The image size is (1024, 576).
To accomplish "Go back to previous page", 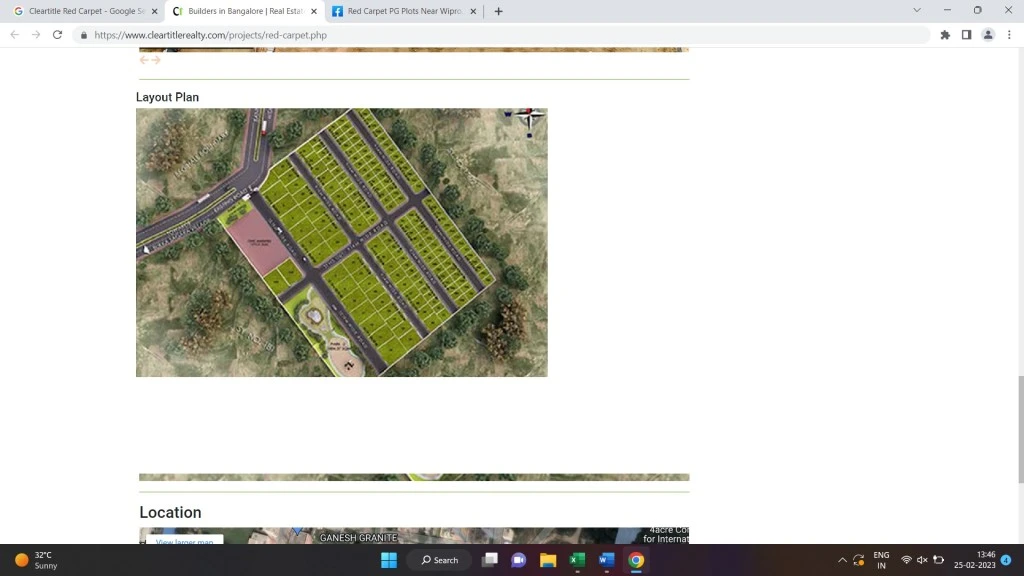I will (x=14, y=35).
